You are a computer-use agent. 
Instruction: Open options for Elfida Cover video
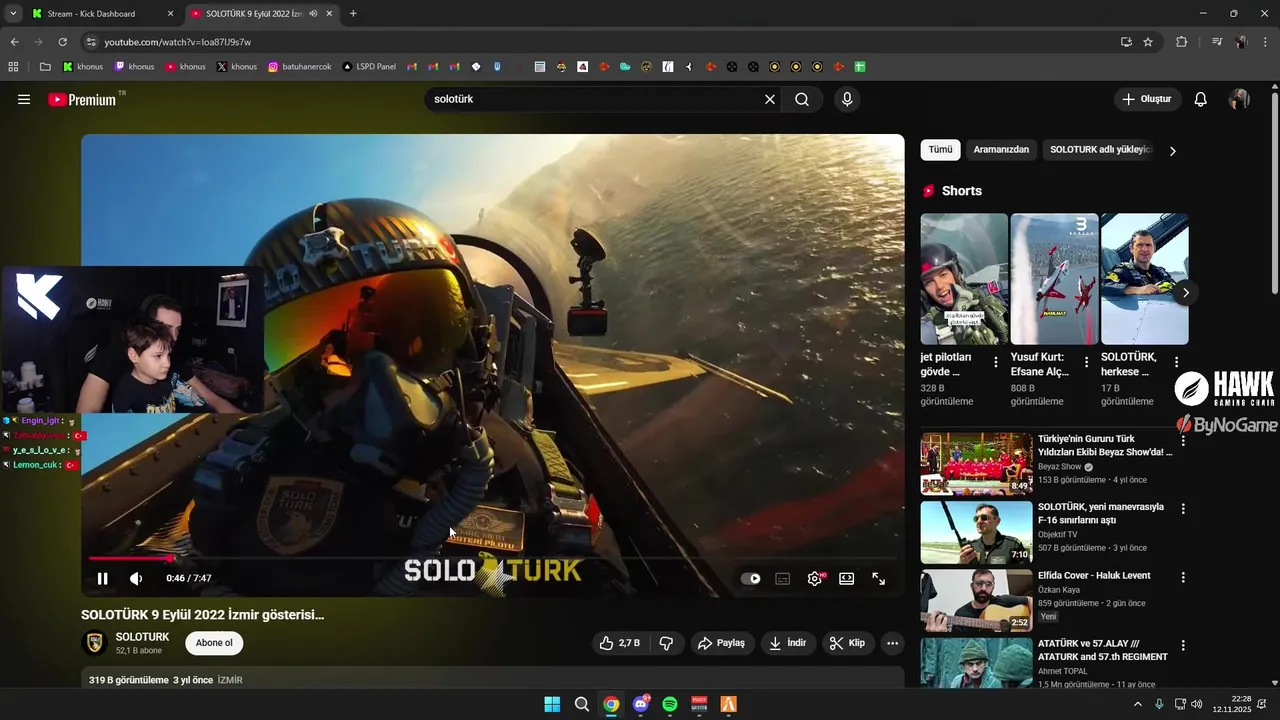point(1183,578)
